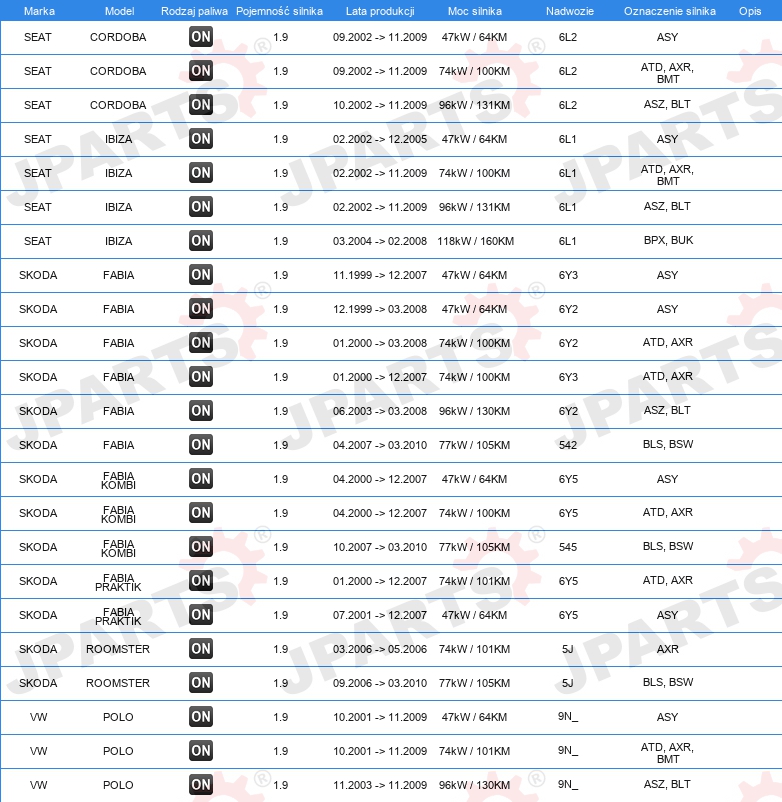Select the date cell '07.2001 -> 12.2007'
Image resolution: width=782 pixels, height=802 pixels.
(x=379, y=615)
